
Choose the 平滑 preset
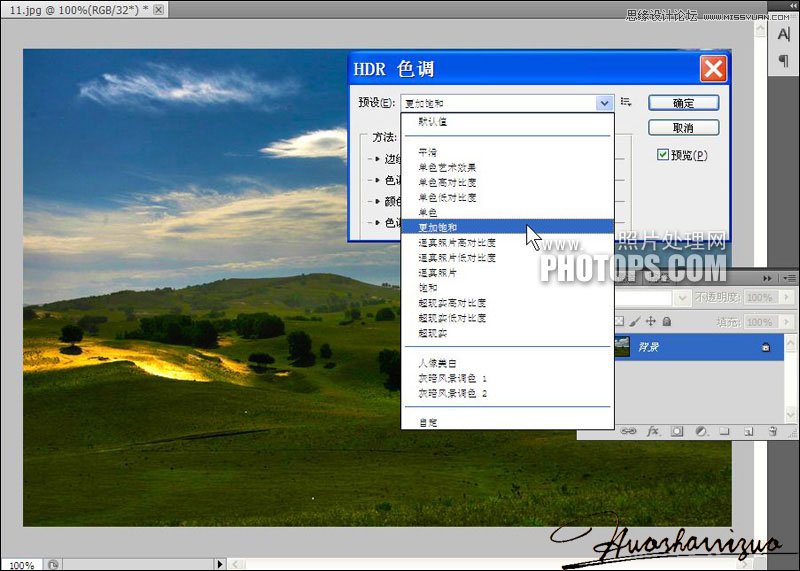[428, 152]
